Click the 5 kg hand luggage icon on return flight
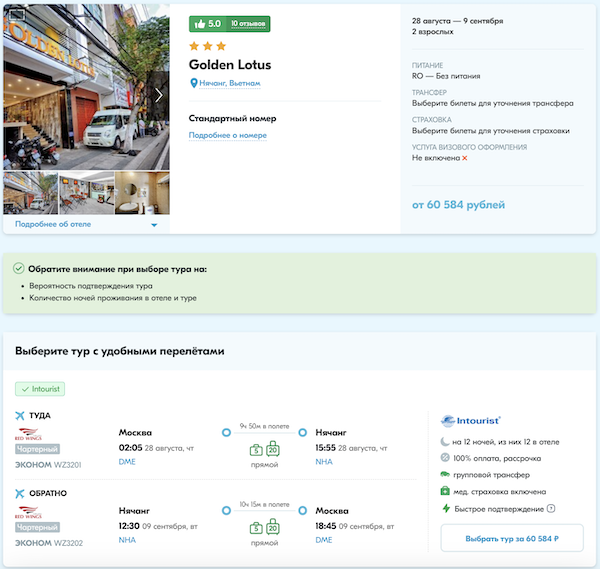The image size is (600, 569). tap(256, 527)
